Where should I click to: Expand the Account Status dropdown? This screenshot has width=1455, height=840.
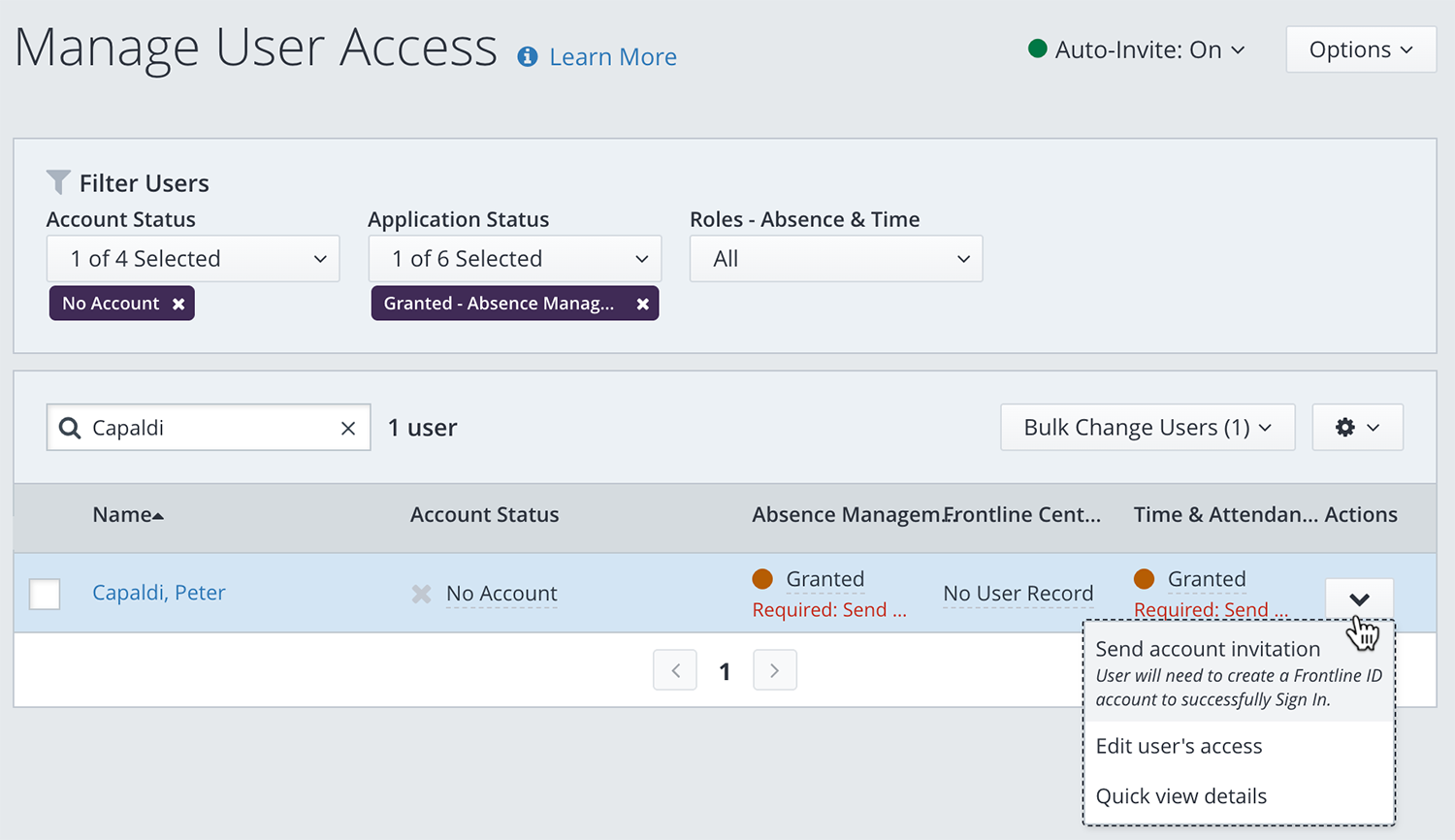(193, 259)
